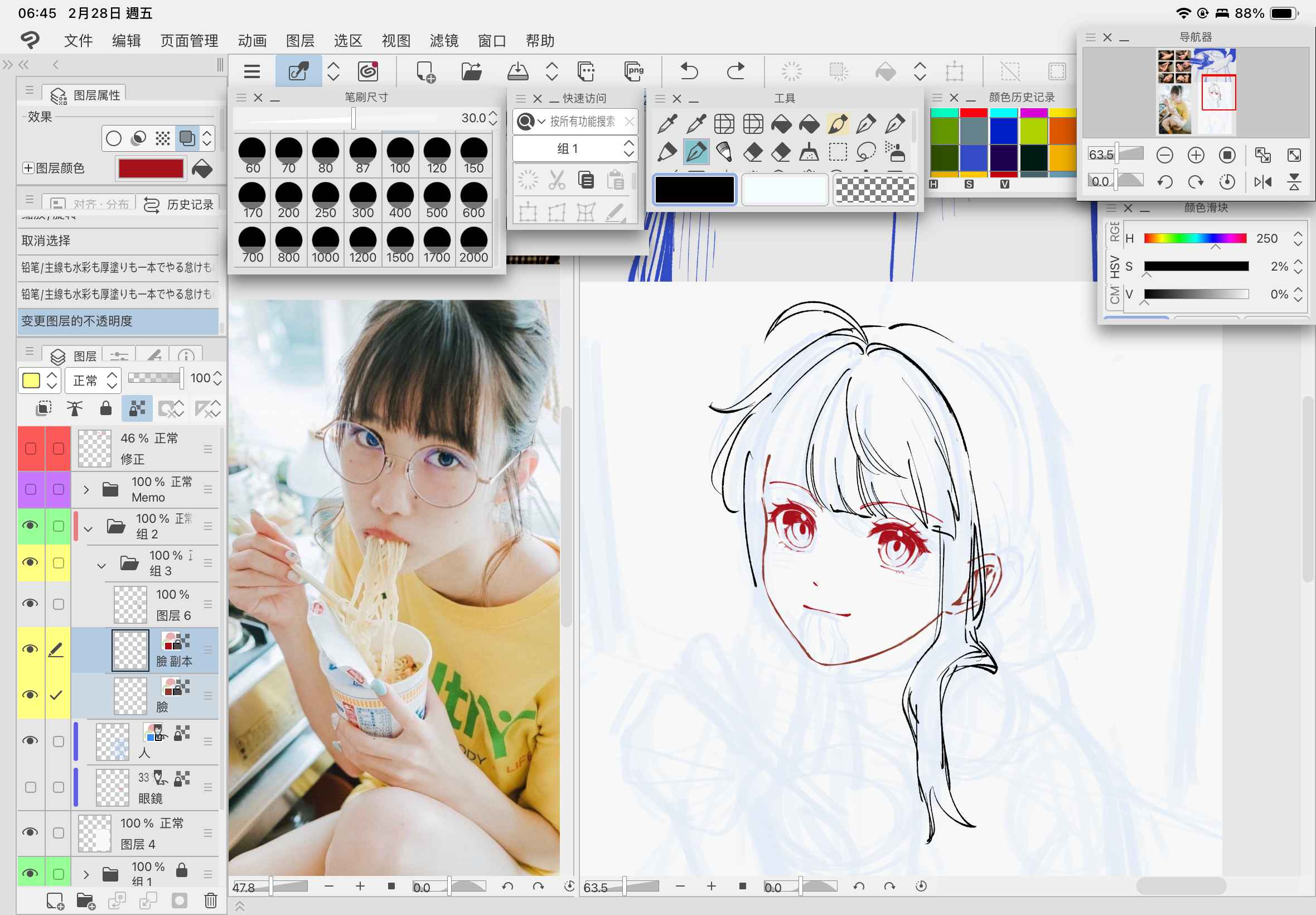This screenshot has width=1316, height=915.
Task: Click the quick access search field
Action: [582, 121]
